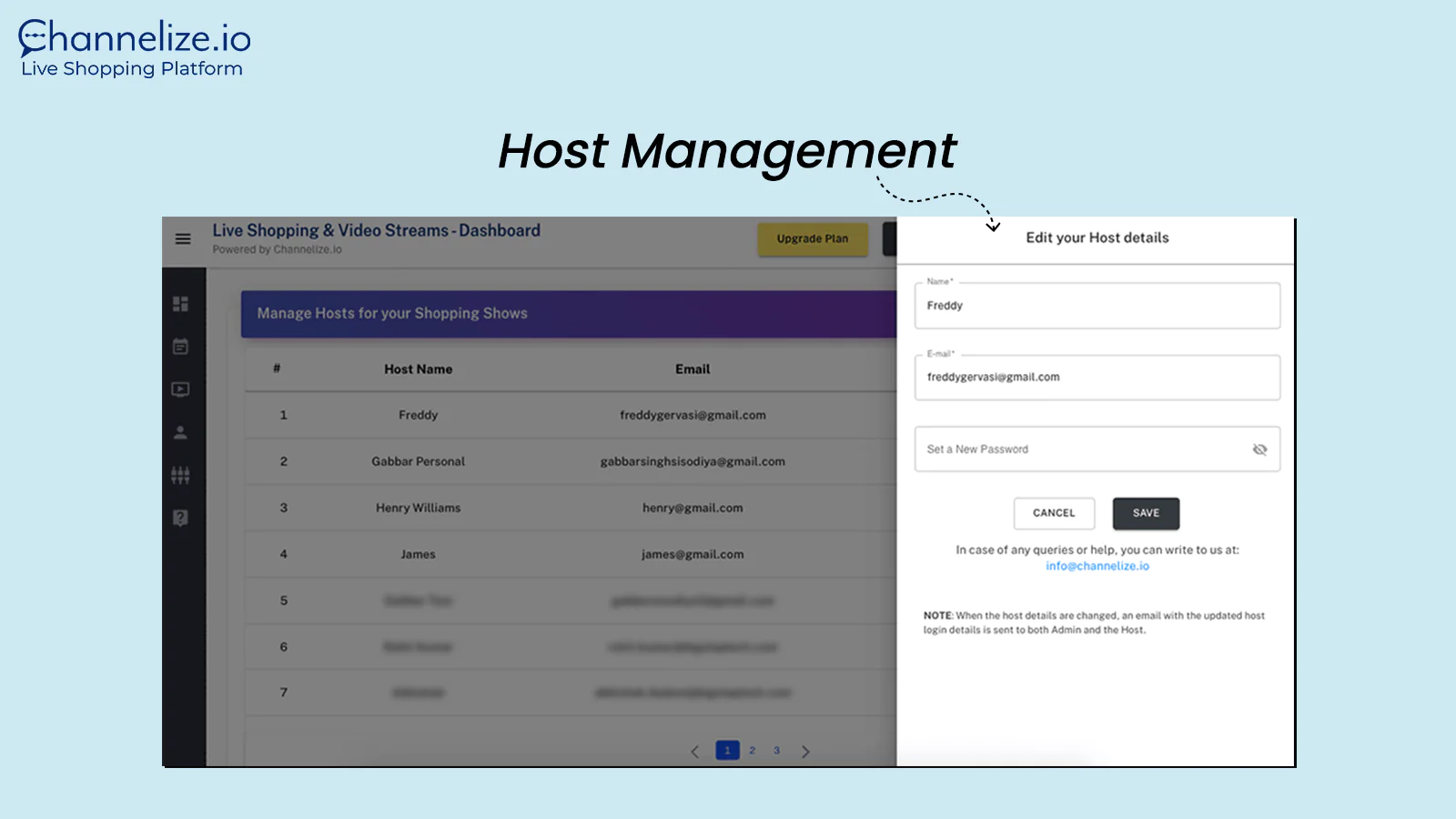Toggle password visibility eye icon
Screen dimensions: 1456x819
(x=1259, y=450)
